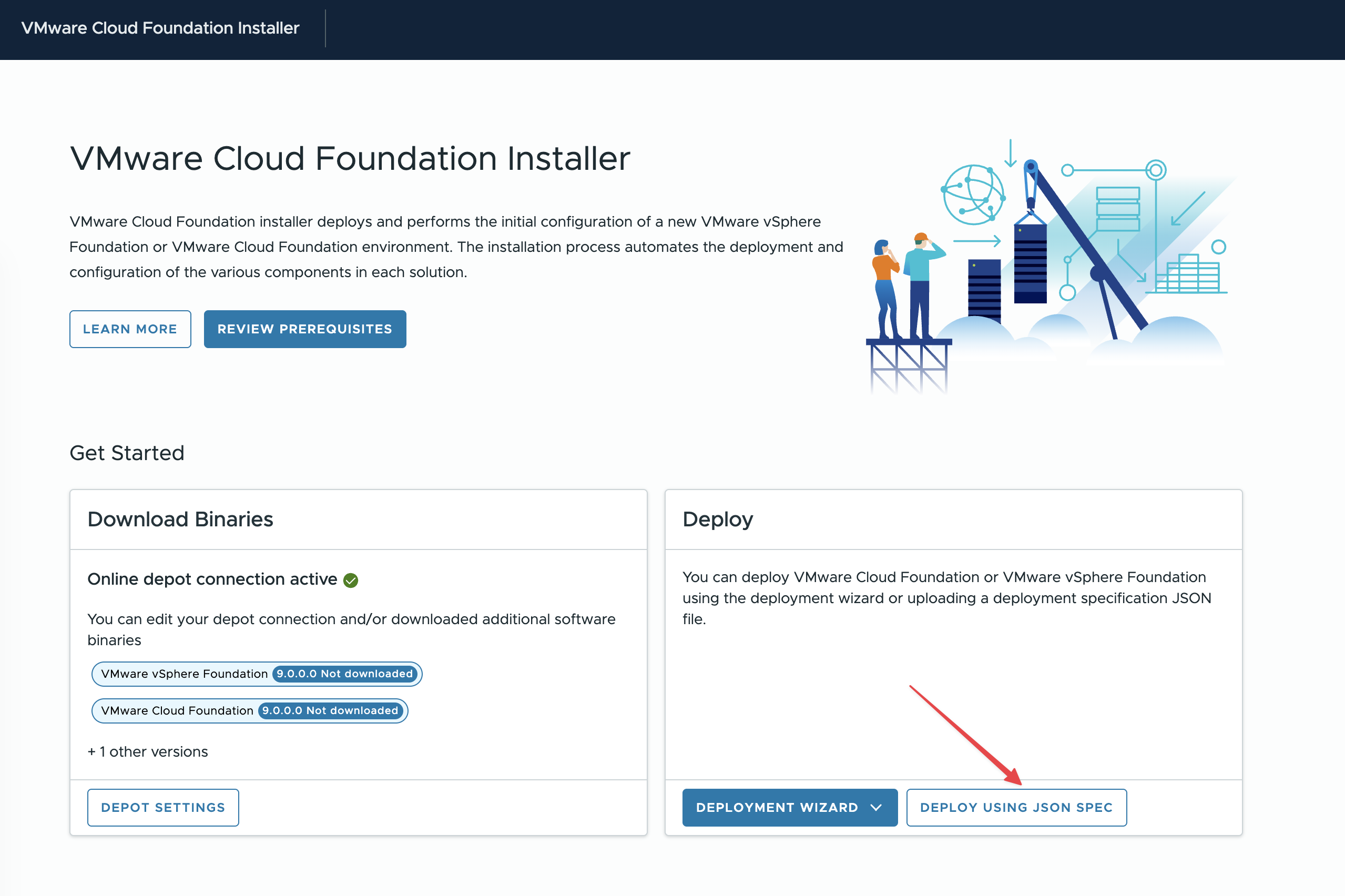
Task: Click the Cloud Foundation 9.0.0.0 Not downloaded badge
Action: coord(330,710)
